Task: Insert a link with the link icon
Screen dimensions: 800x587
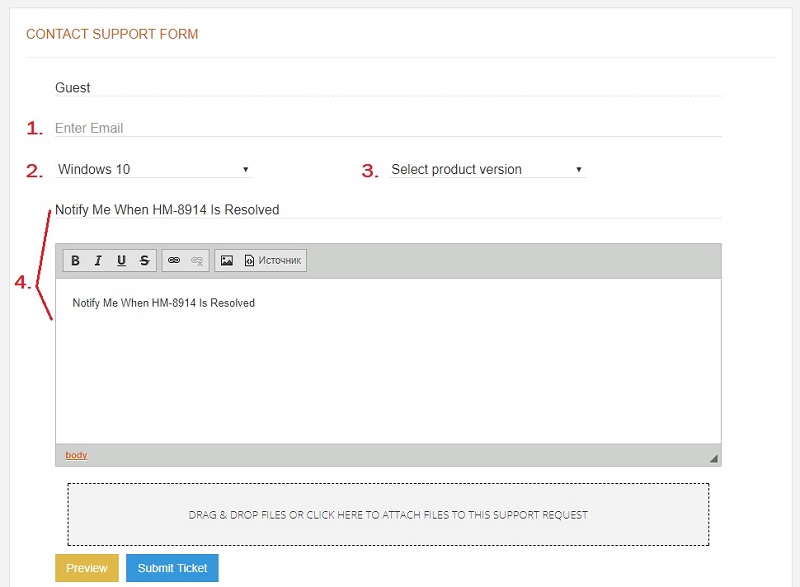Action: pos(174,261)
